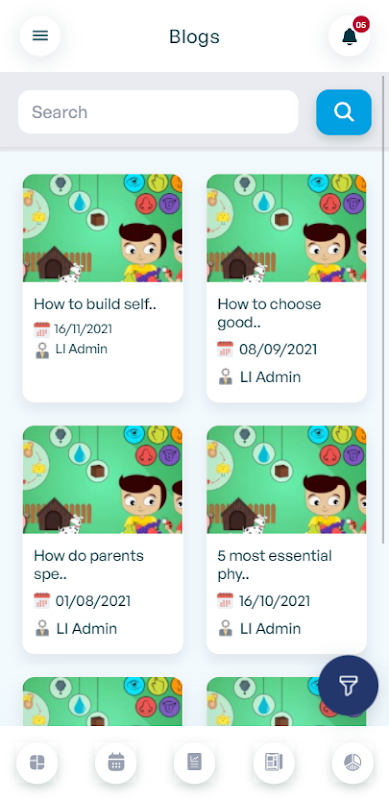Open the chart report icon in bottom bar
The image size is (389, 800).
click(194, 763)
